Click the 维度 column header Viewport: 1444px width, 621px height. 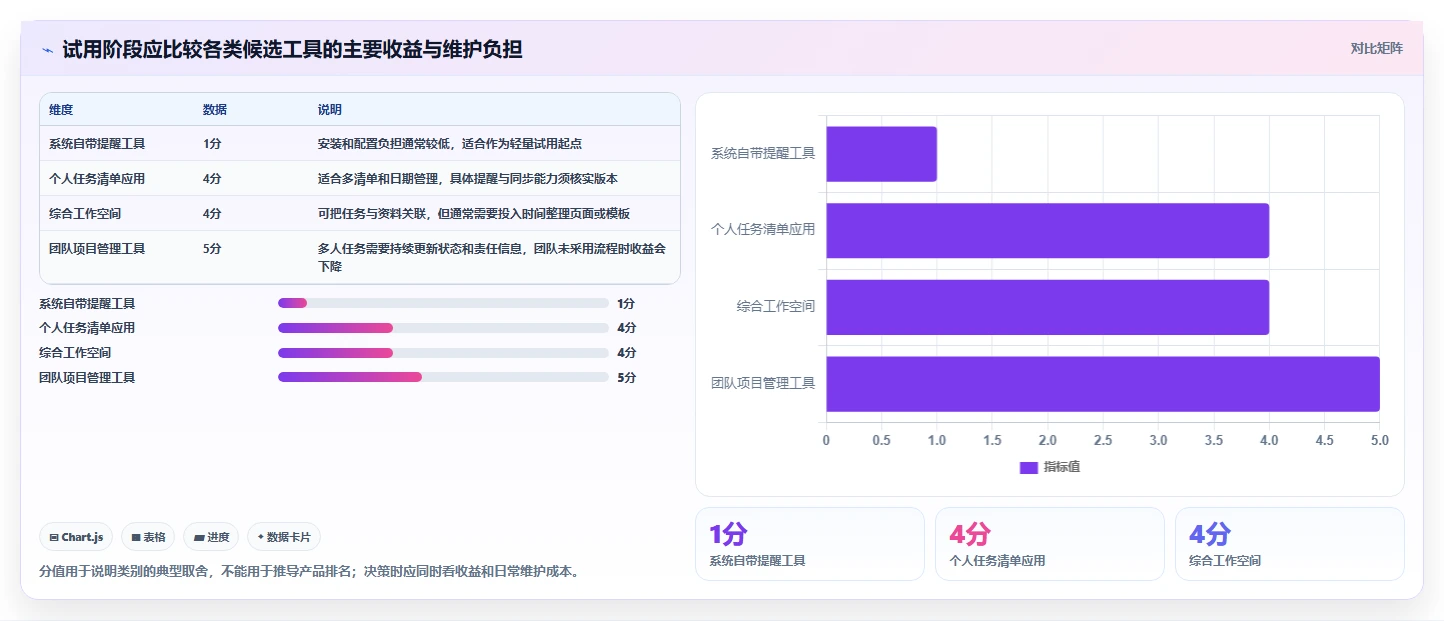pyautogui.click(x=61, y=110)
